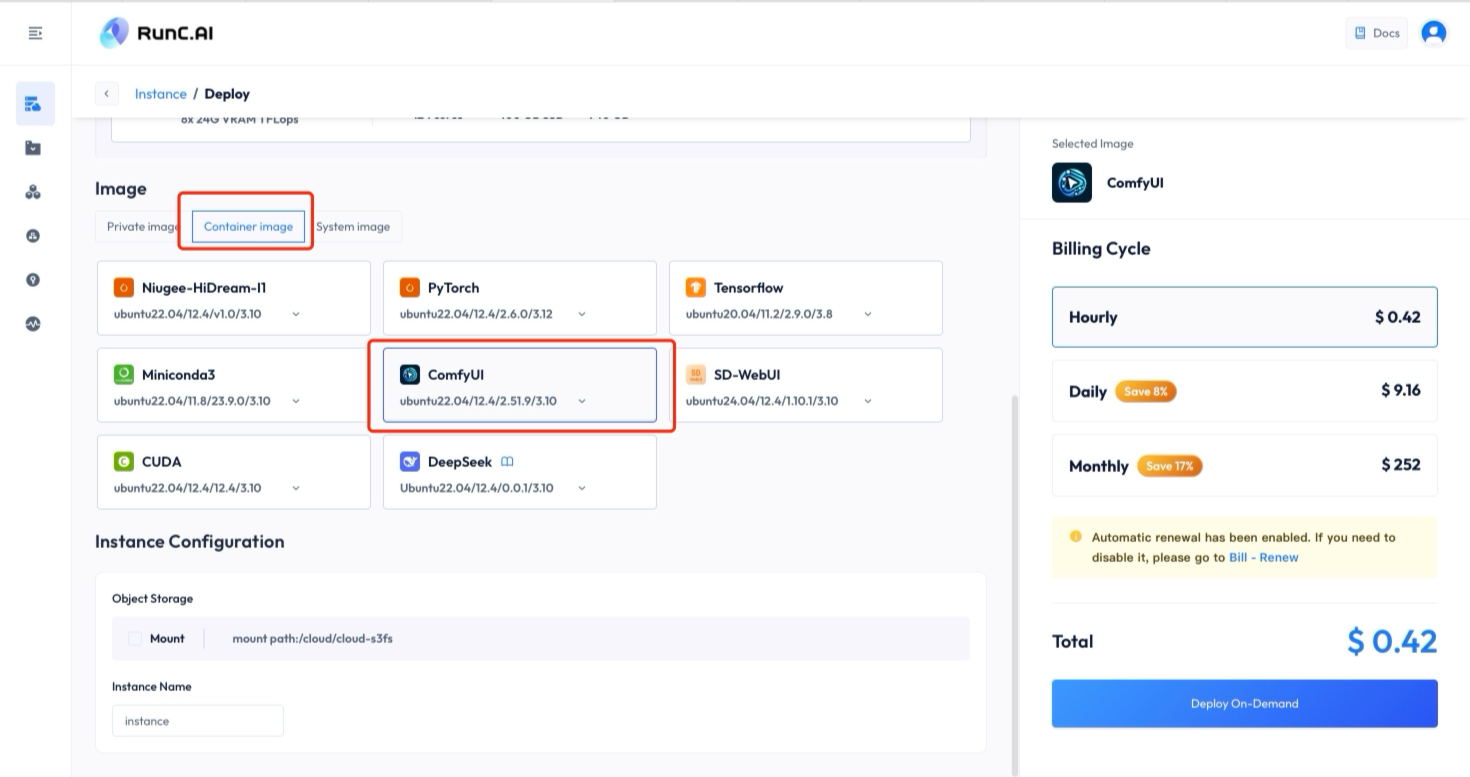Switch to the System image tab
Screen dimensions: 1470x777
[x=353, y=227]
